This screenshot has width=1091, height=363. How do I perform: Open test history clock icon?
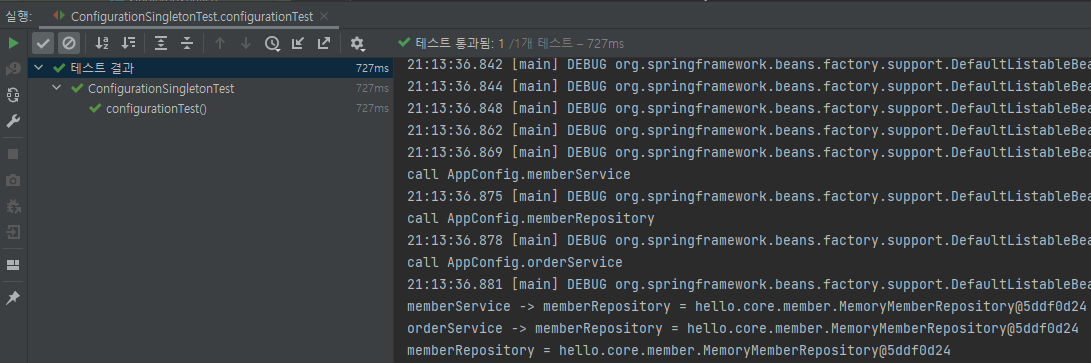272,43
